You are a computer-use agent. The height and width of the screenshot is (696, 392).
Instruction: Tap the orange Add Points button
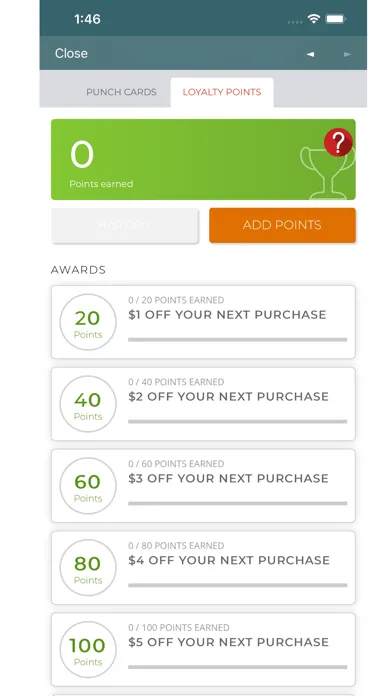[282, 225]
